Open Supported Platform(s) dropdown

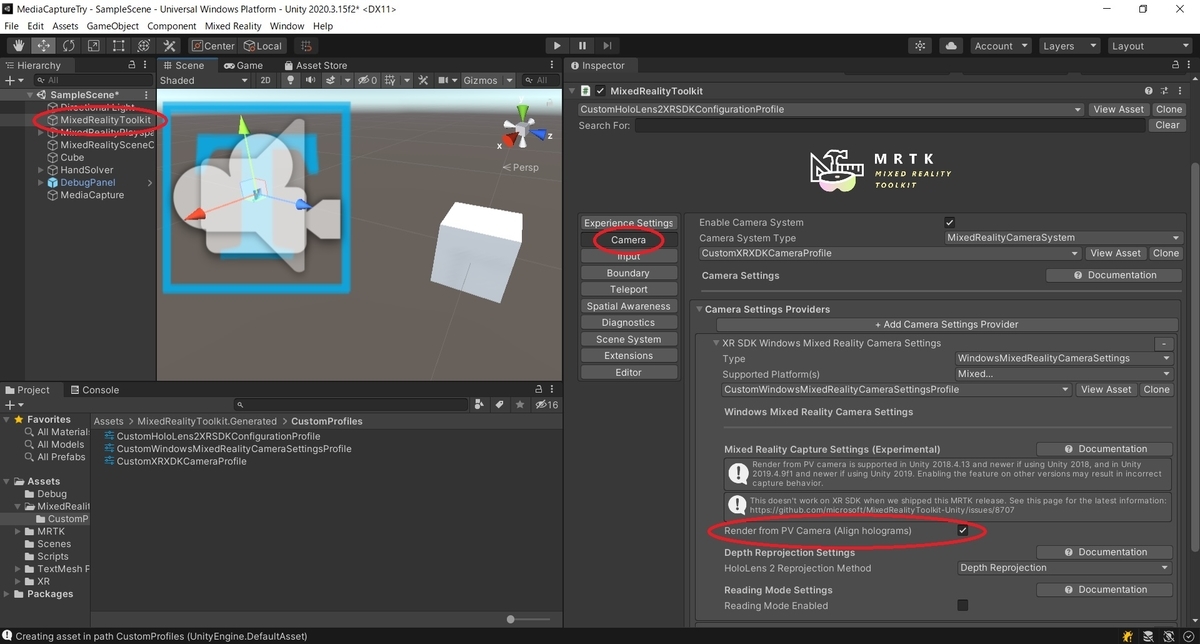(x=1064, y=374)
